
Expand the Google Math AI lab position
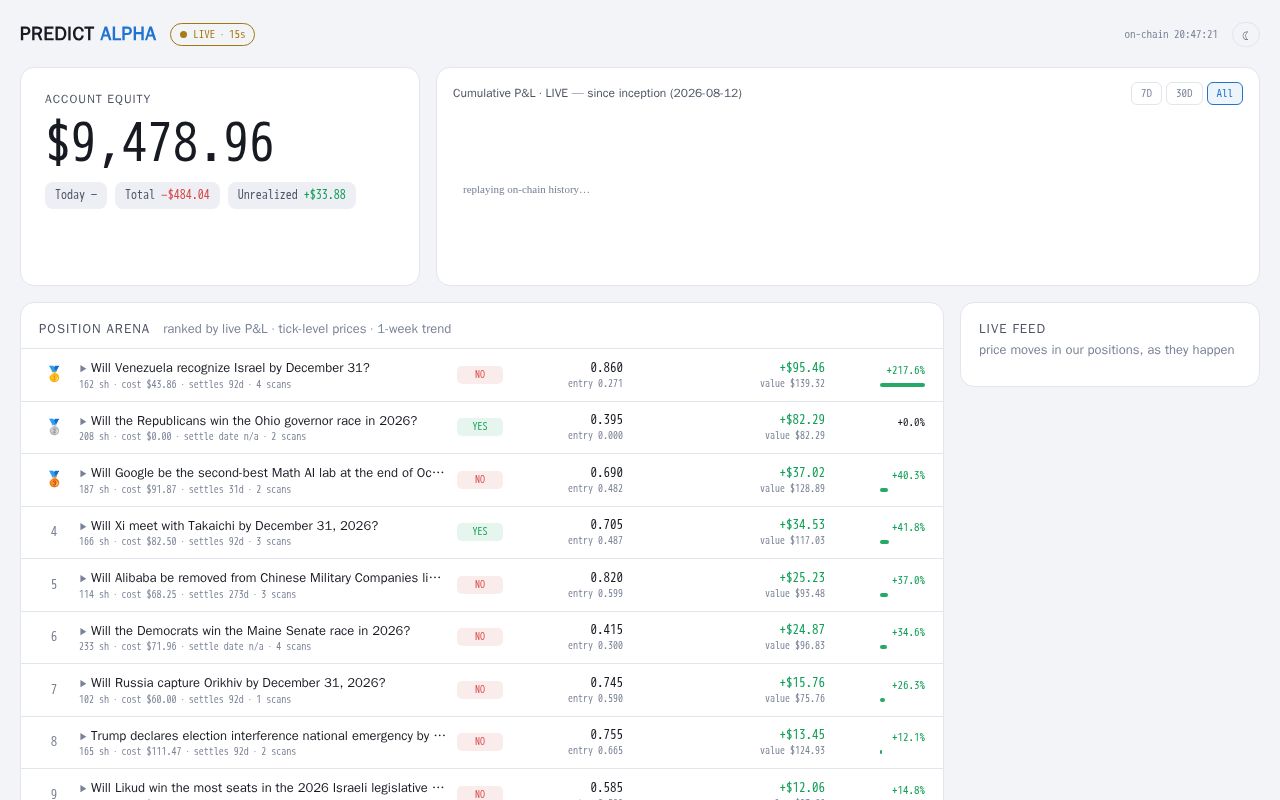pos(482,480)
